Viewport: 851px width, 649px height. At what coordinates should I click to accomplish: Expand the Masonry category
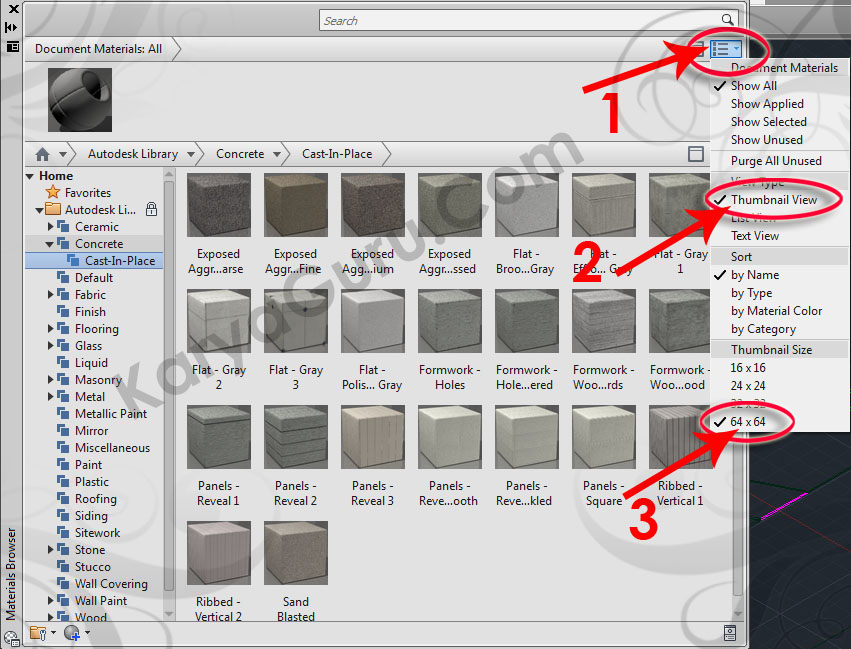51,380
